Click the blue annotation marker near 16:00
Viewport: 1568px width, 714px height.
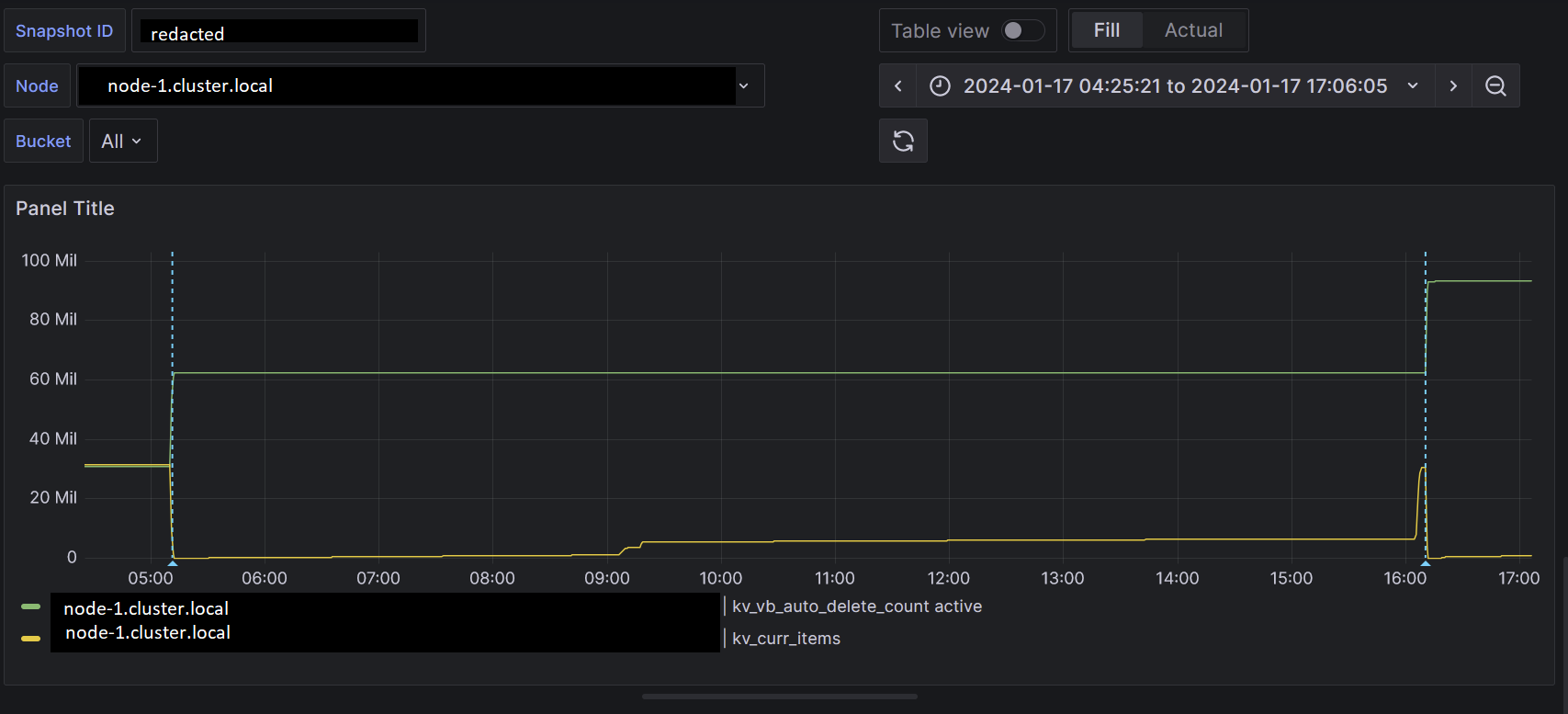1426,561
